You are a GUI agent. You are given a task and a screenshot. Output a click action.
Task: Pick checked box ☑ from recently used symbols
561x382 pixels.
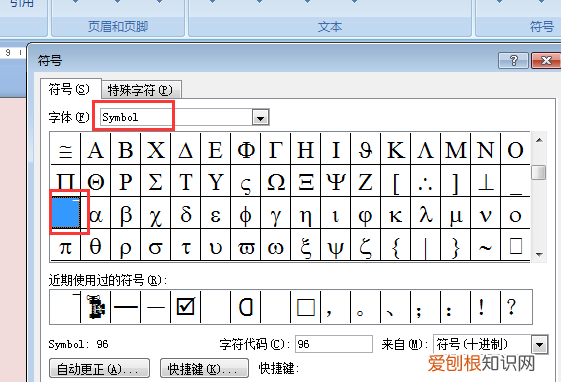click(x=186, y=307)
